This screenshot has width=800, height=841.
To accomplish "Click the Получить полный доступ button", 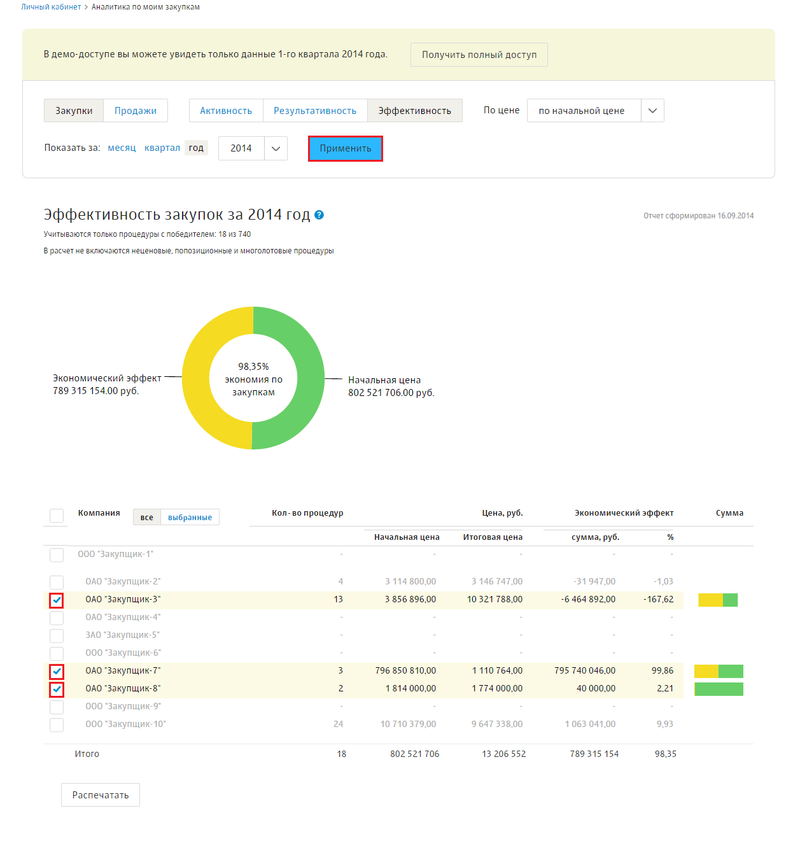I will [x=479, y=54].
